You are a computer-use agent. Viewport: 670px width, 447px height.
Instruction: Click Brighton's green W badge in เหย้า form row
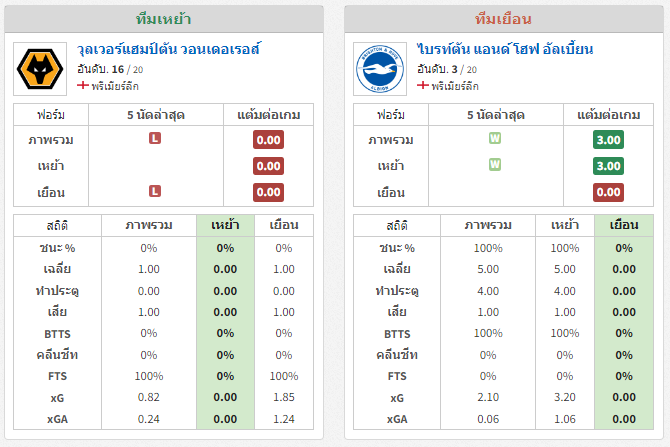495,165
